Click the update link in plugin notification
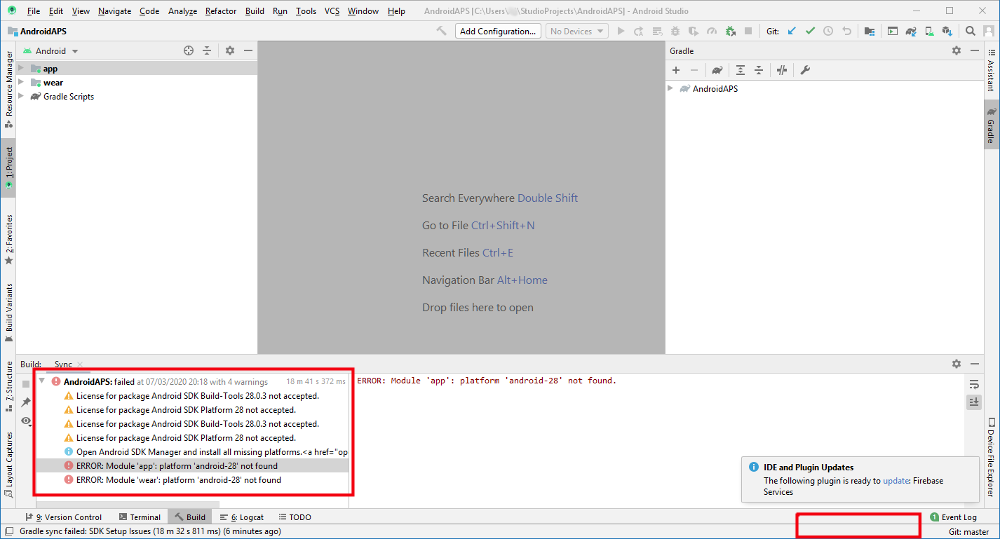 [896, 481]
